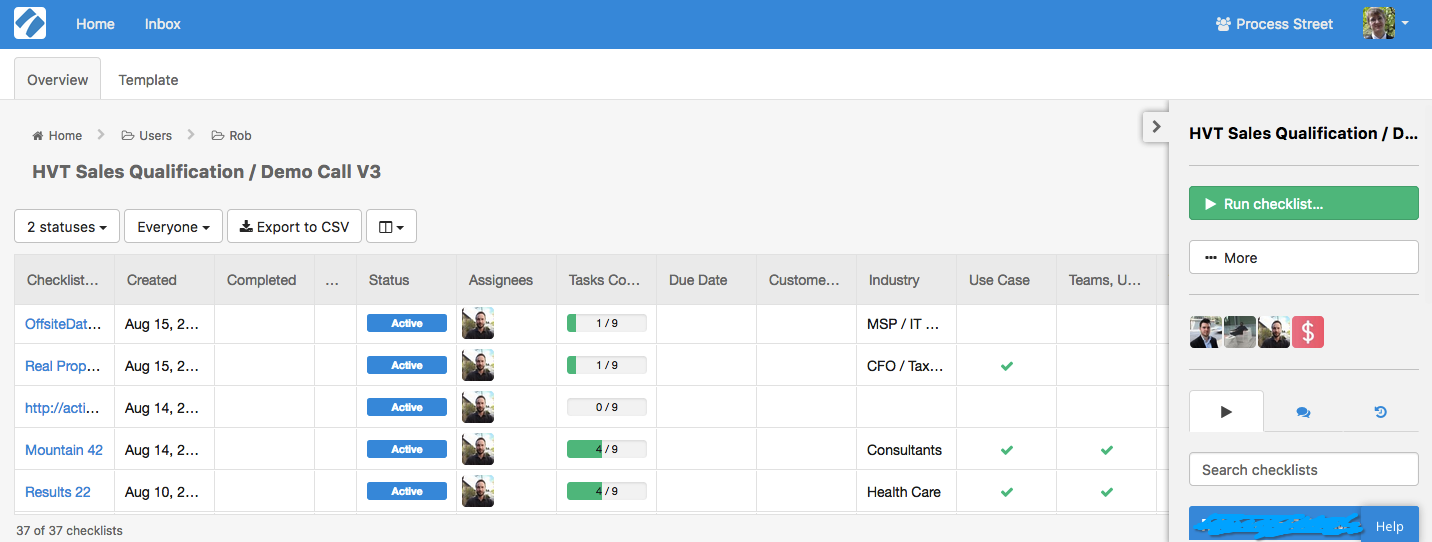1432x542 pixels.
Task: Click Active status badge for Mountain 42
Action: click(x=407, y=449)
